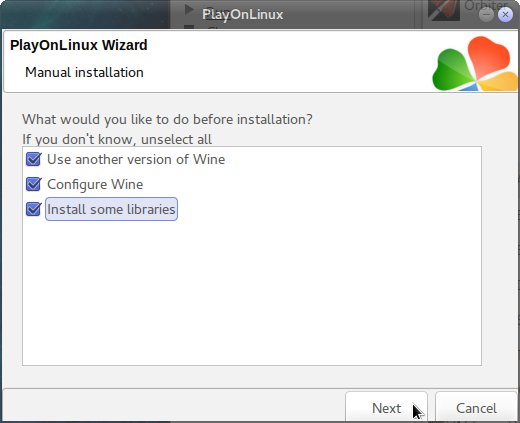The width and height of the screenshot is (520, 423).
Task: Abort the wizard with Cancel
Action: [x=476, y=408]
